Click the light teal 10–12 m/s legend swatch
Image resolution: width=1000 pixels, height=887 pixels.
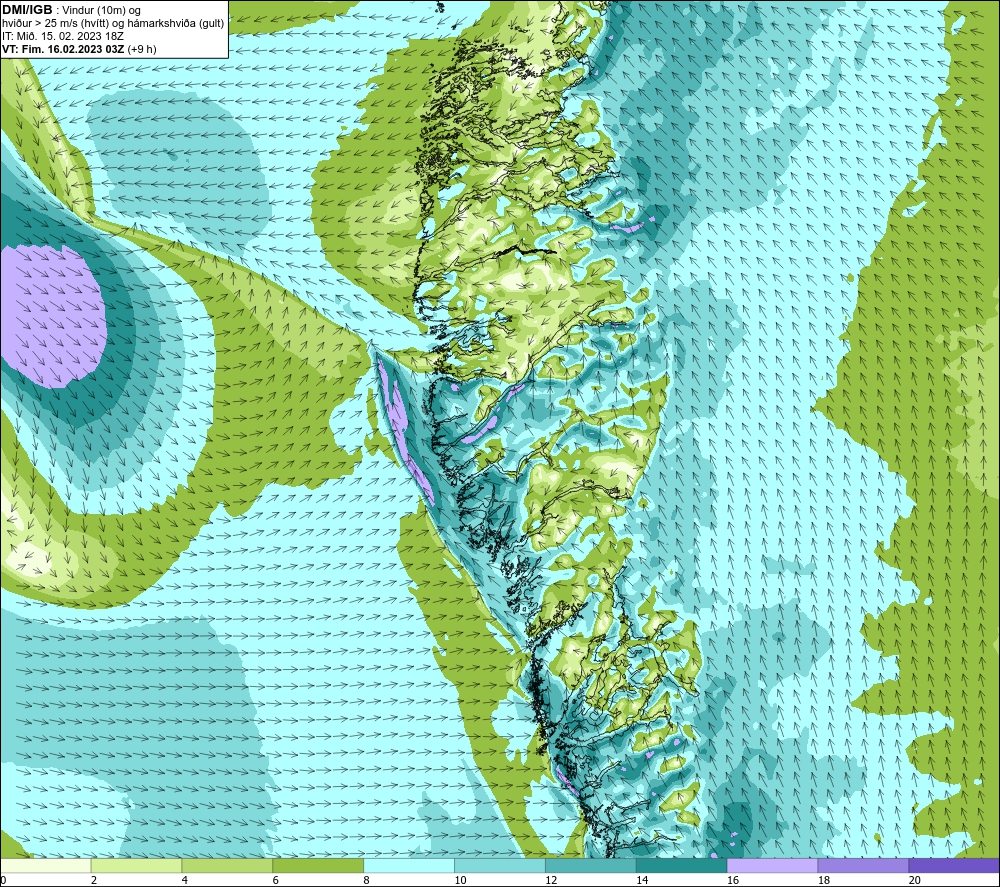click(500, 865)
